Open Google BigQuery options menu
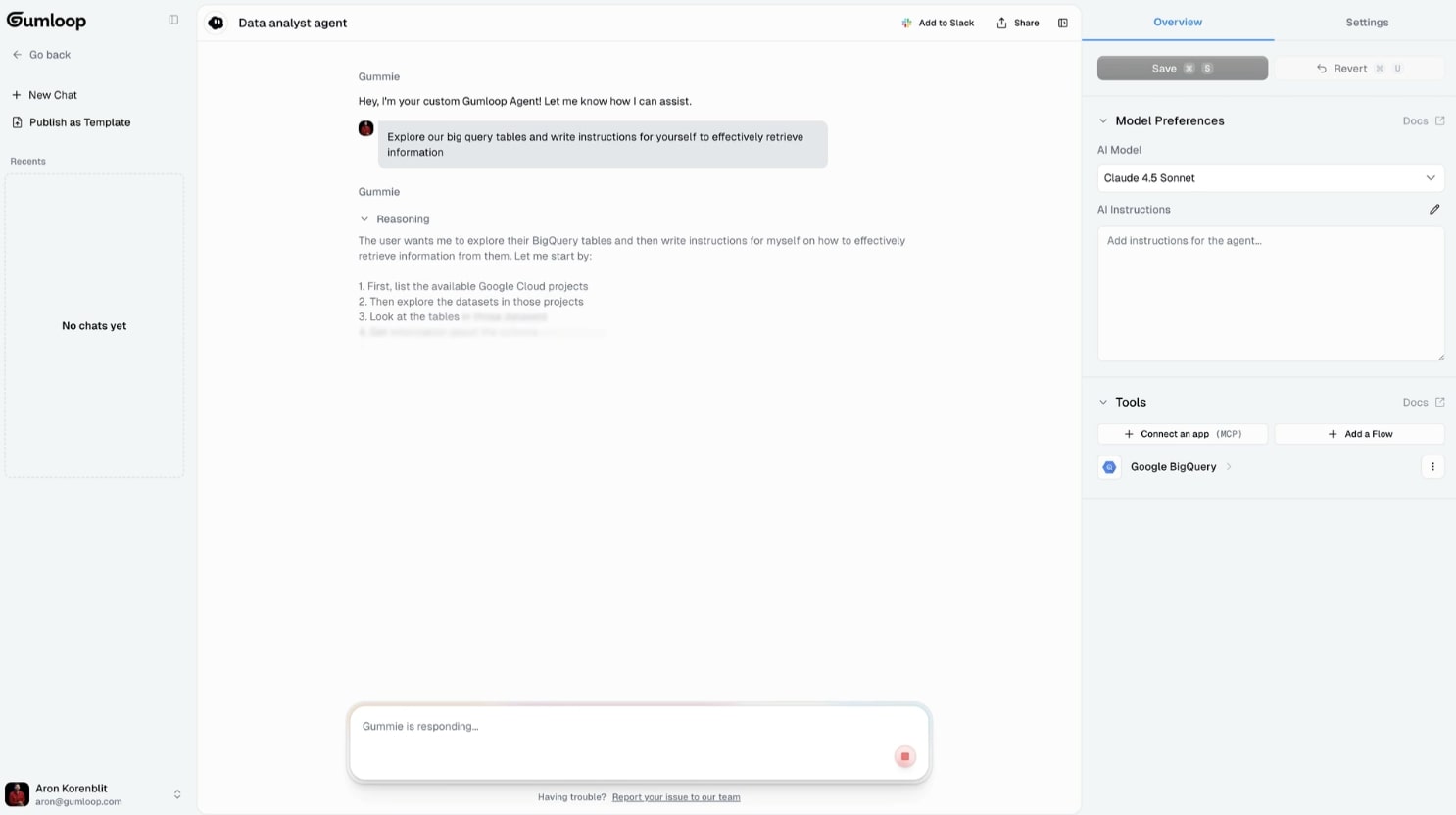 pyautogui.click(x=1432, y=467)
